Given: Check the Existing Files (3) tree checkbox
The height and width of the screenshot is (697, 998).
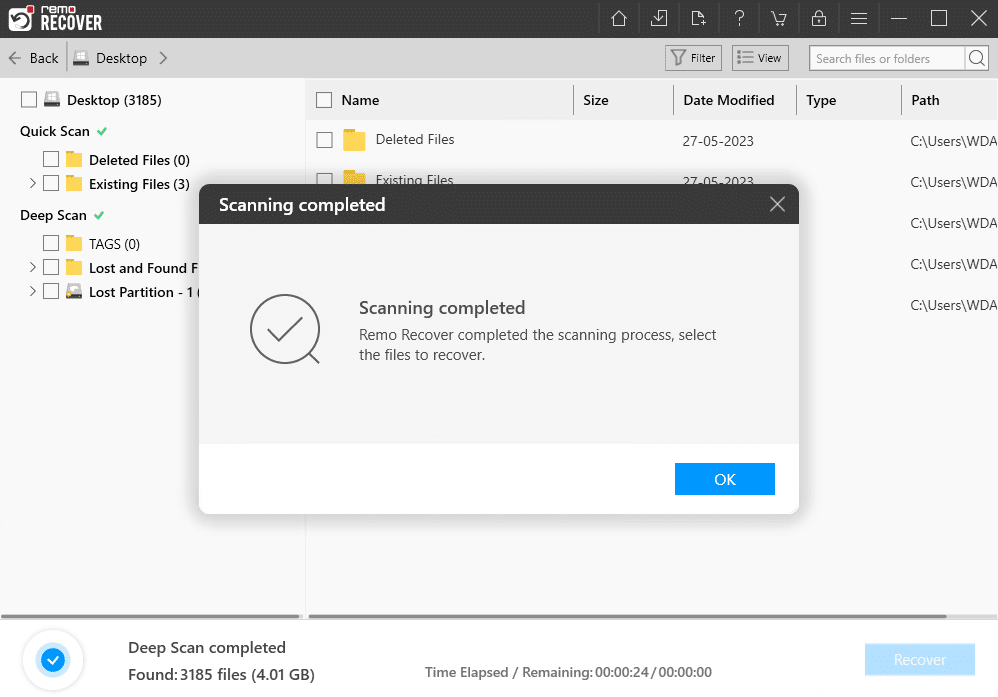Looking at the screenshot, I should click(x=51, y=183).
